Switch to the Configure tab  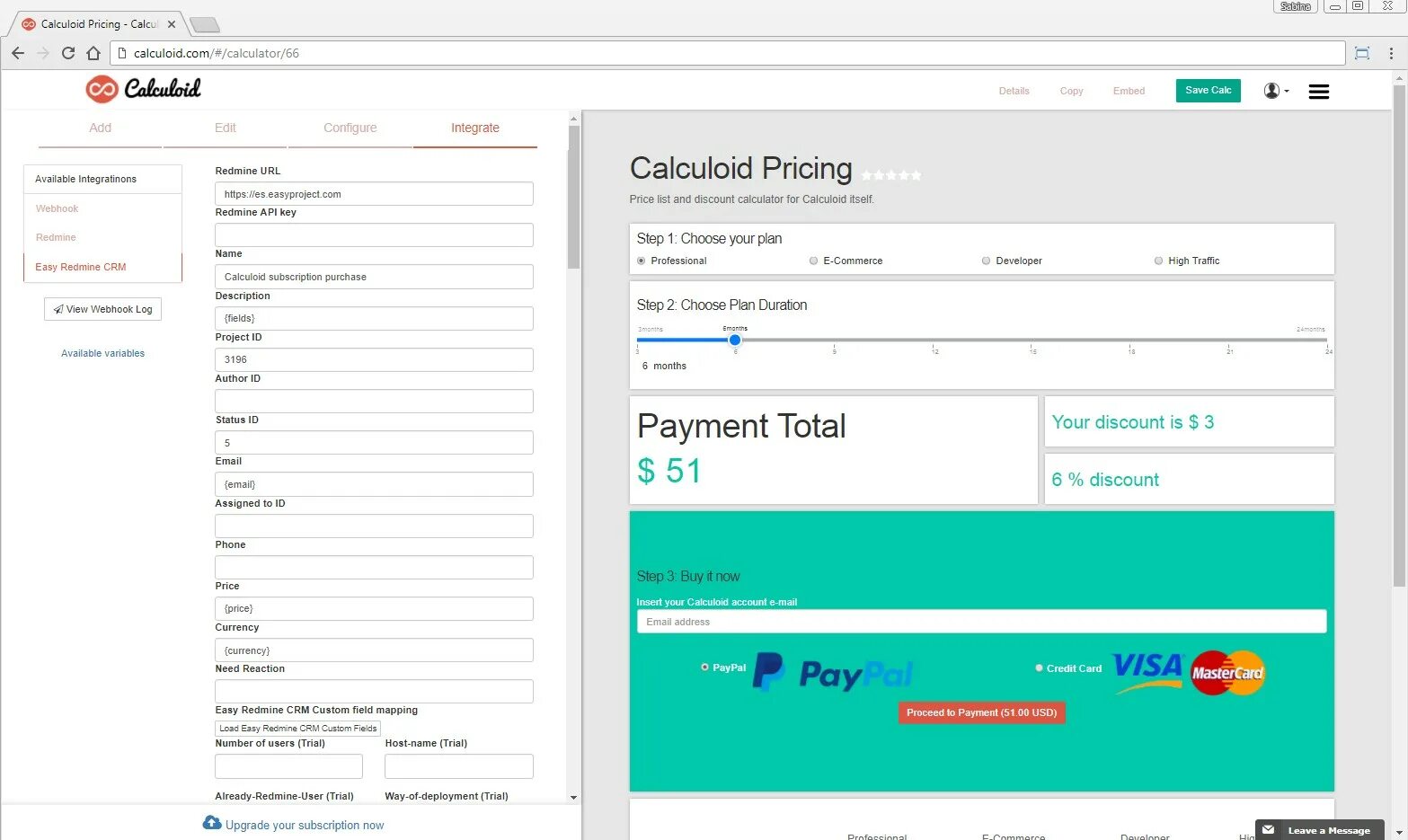pyautogui.click(x=350, y=128)
